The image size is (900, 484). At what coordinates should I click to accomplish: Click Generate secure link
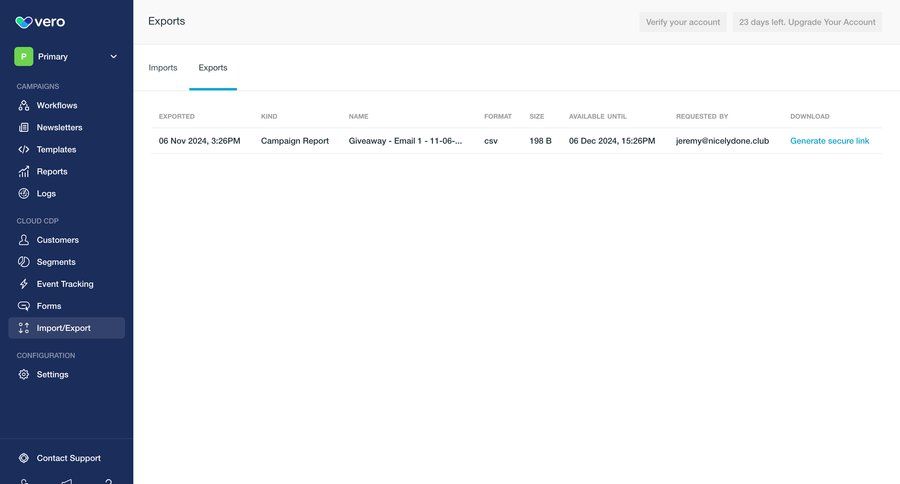pyautogui.click(x=829, y=141)
